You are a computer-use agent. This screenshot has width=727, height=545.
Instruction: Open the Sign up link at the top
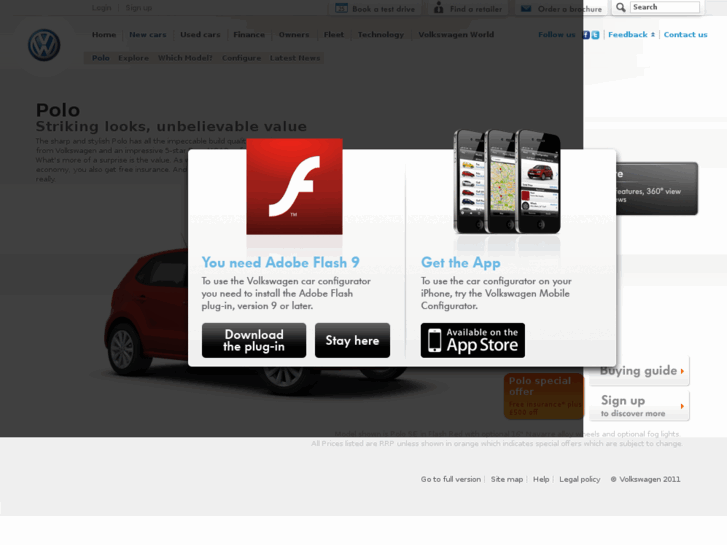tap(139, 8)
